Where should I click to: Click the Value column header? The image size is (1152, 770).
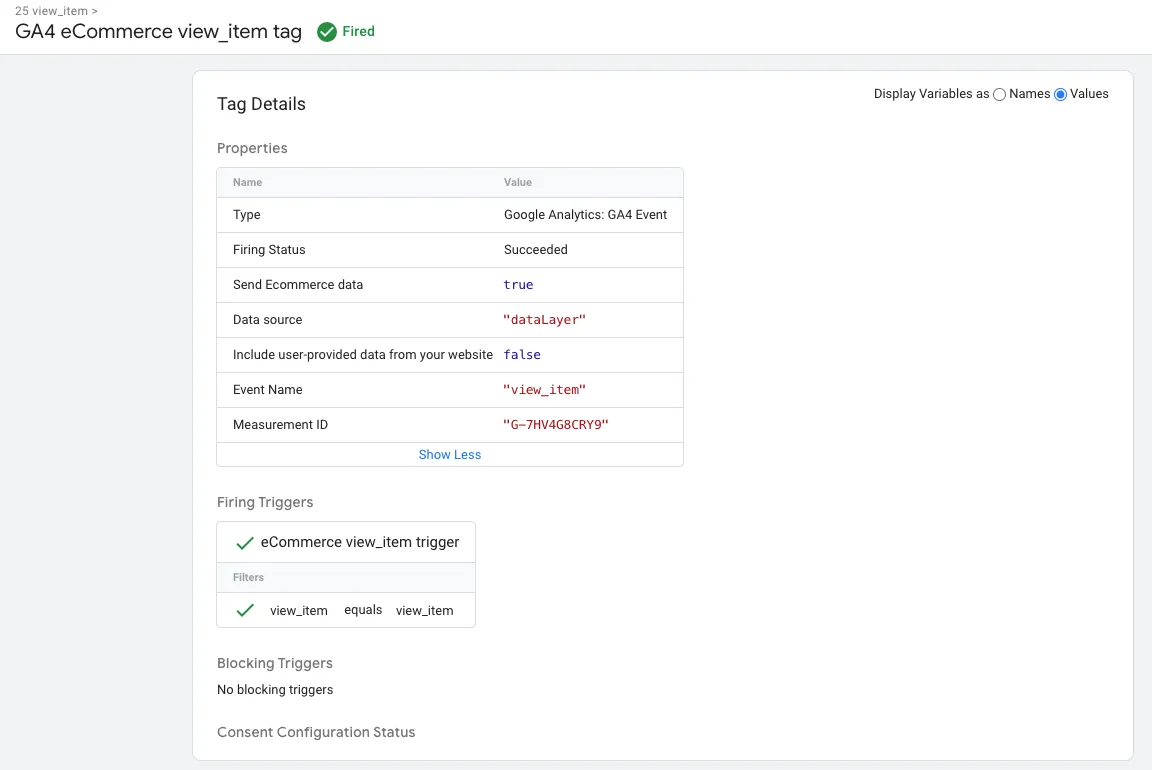(x=518, y=182)
